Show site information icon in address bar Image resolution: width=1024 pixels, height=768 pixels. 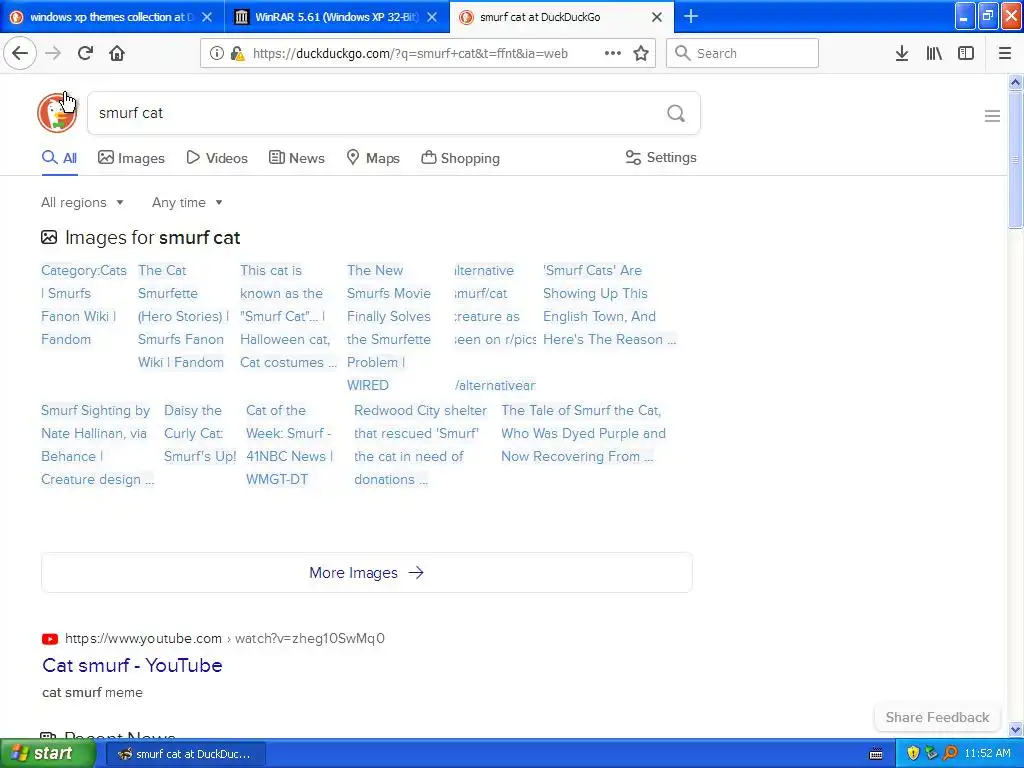(216, 54)
